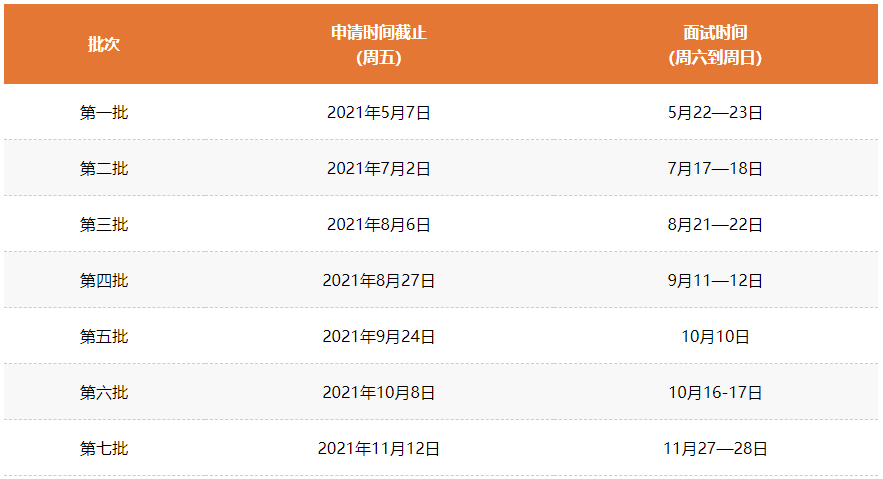Screen dimensions: 883x479
Task: Click interview date 10月10日
Action: [x=715, y=337]
